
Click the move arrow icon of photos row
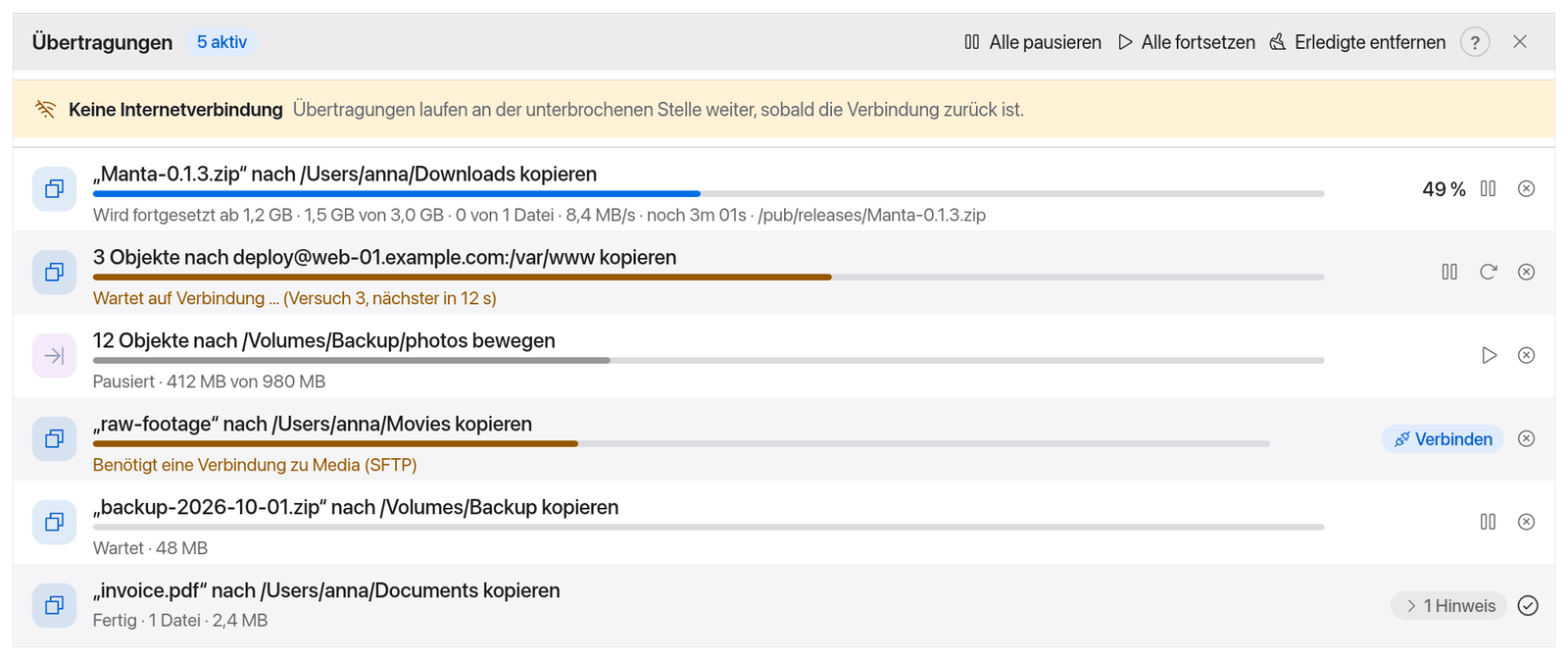(x=55, y=355)
